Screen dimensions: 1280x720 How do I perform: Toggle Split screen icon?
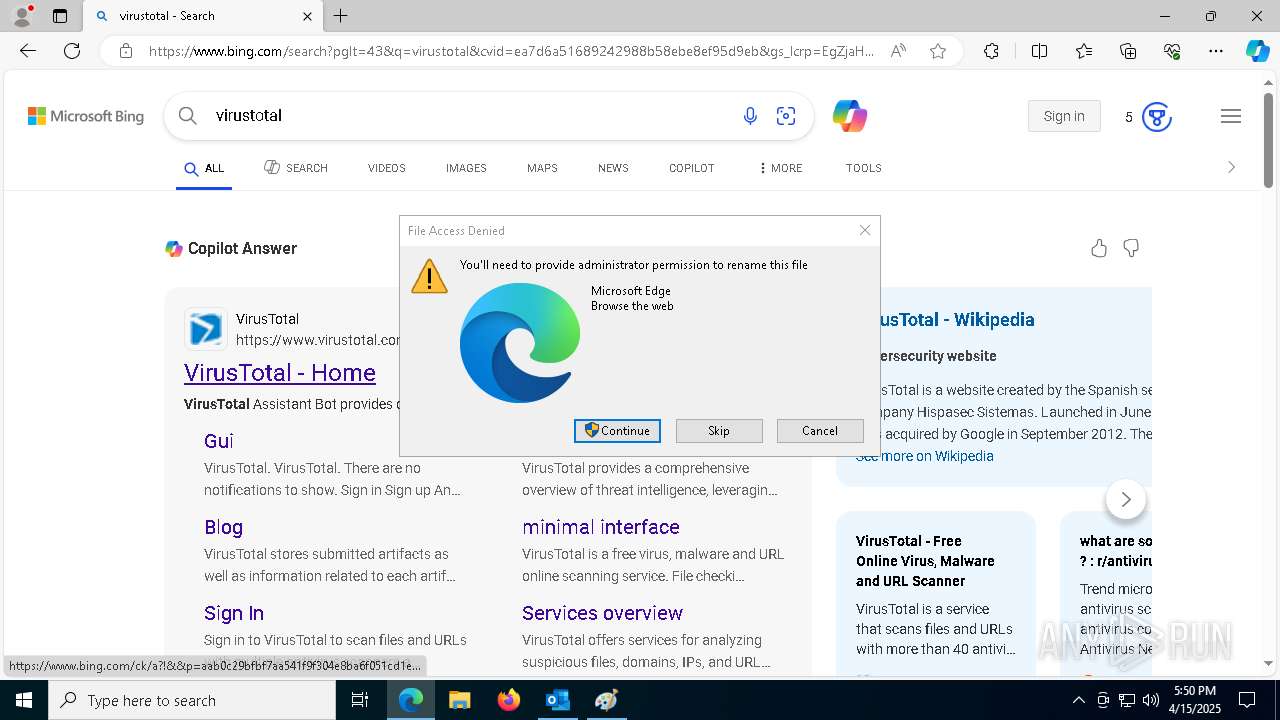tap(1039, 51)
